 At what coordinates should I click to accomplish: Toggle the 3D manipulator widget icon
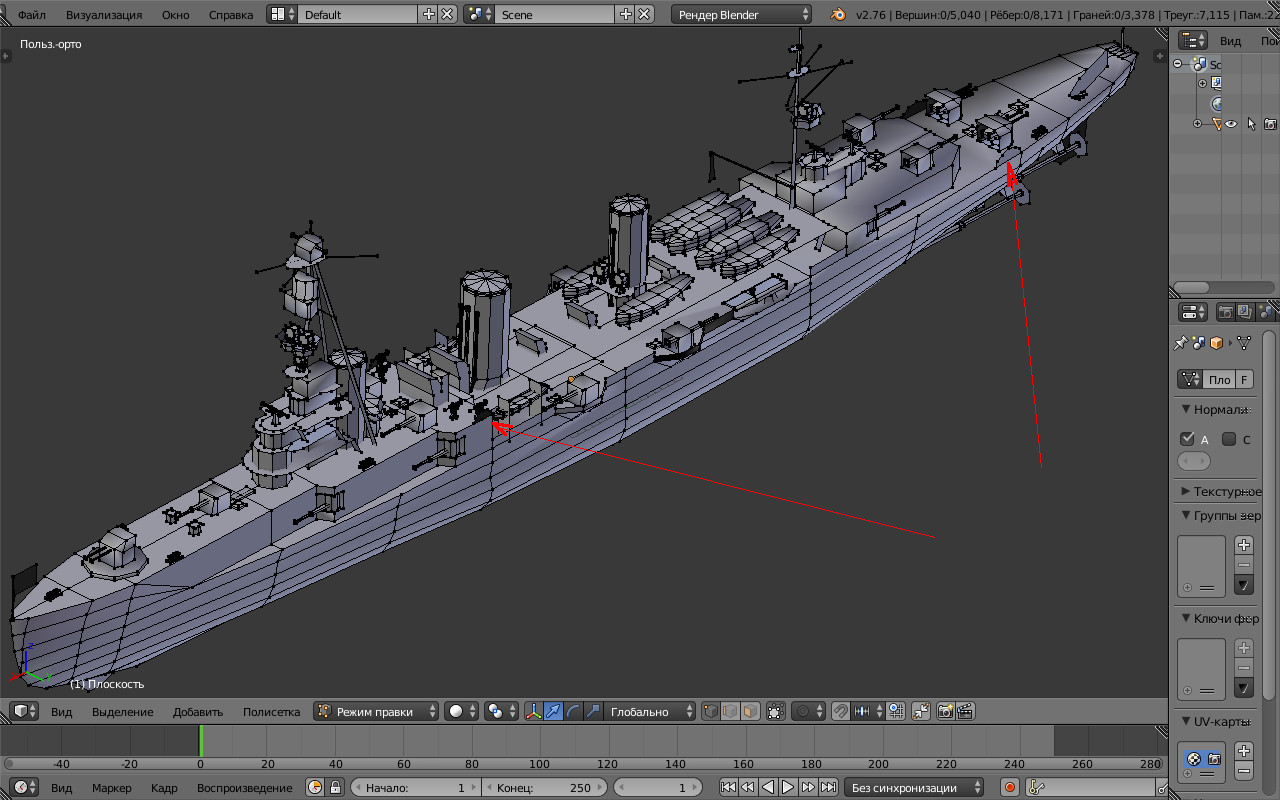click(533, 712)
